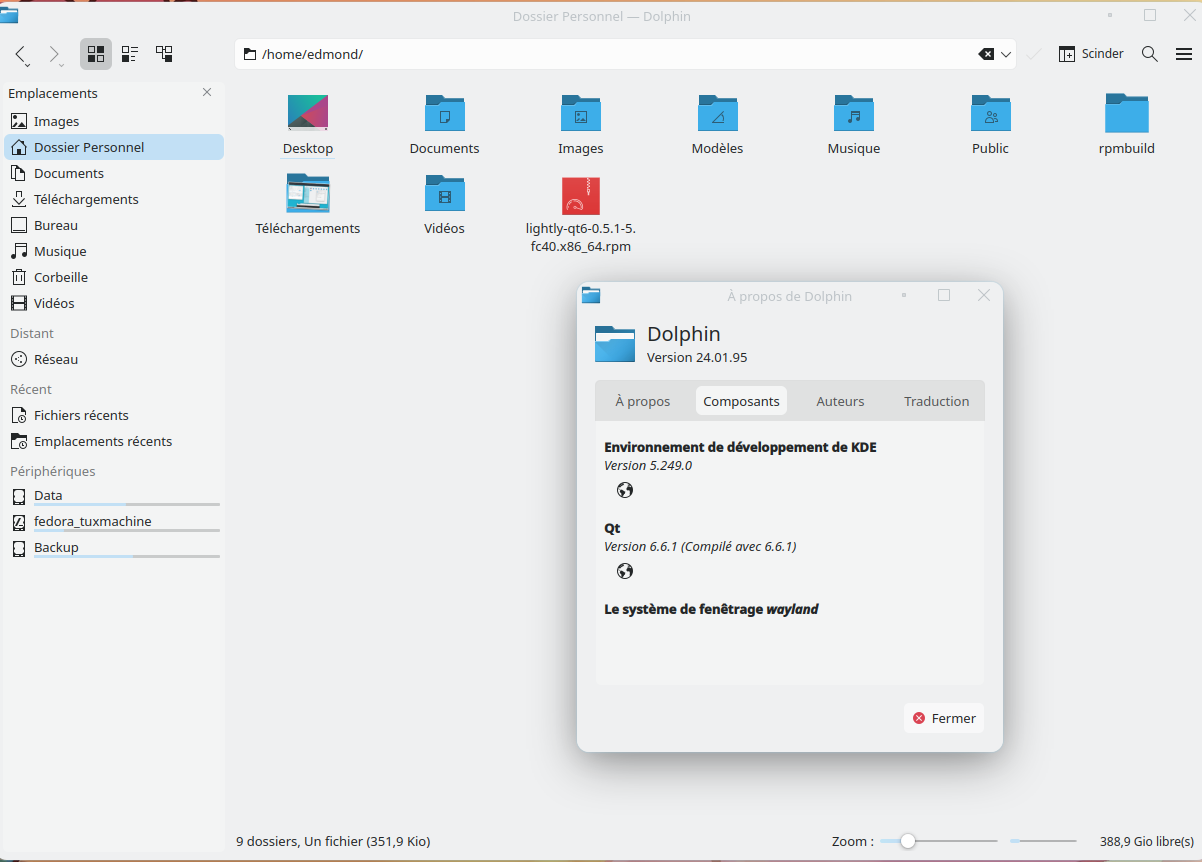Open the hamburger menu
1202x862 pixels.
pyautogui.click(x=1183, y=54)
